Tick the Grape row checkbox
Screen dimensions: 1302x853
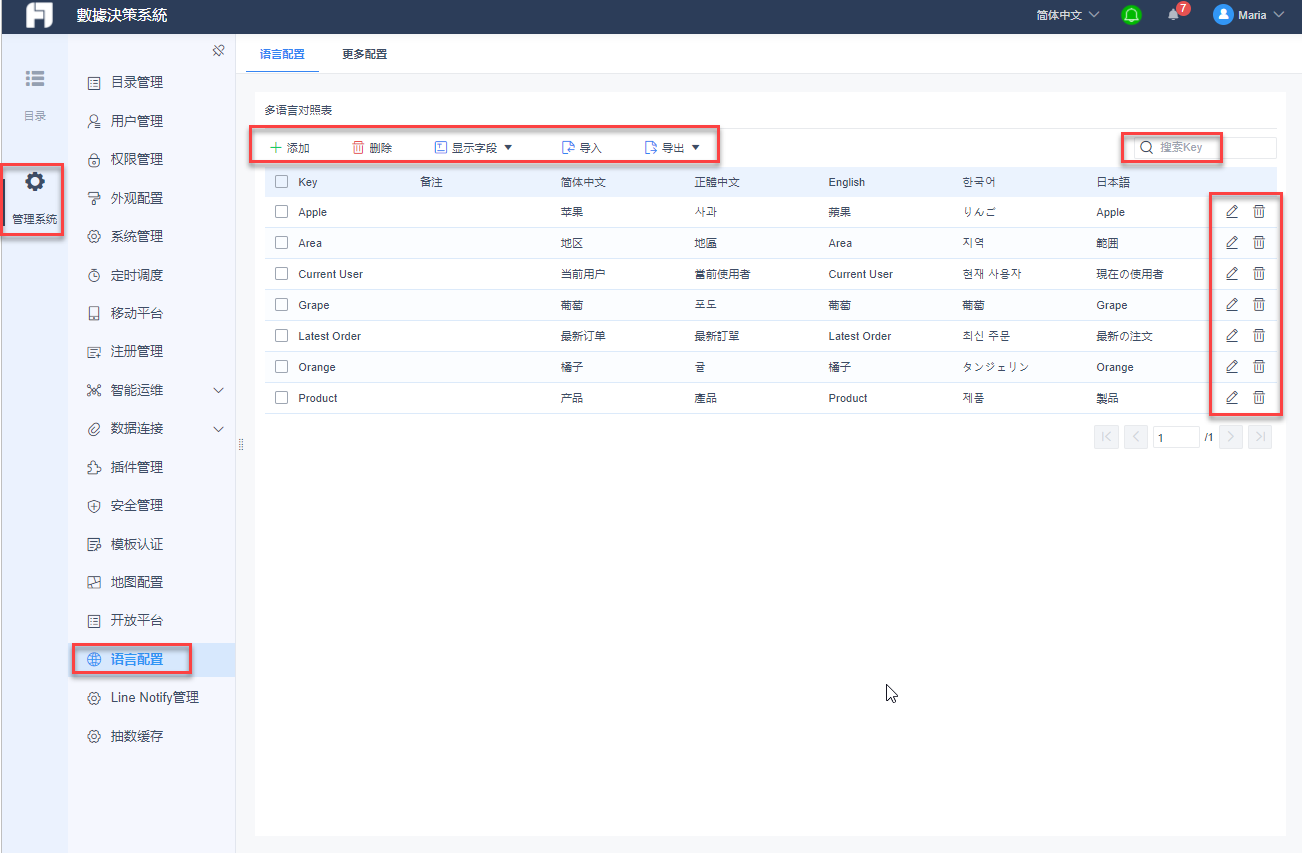pos(281,305)
